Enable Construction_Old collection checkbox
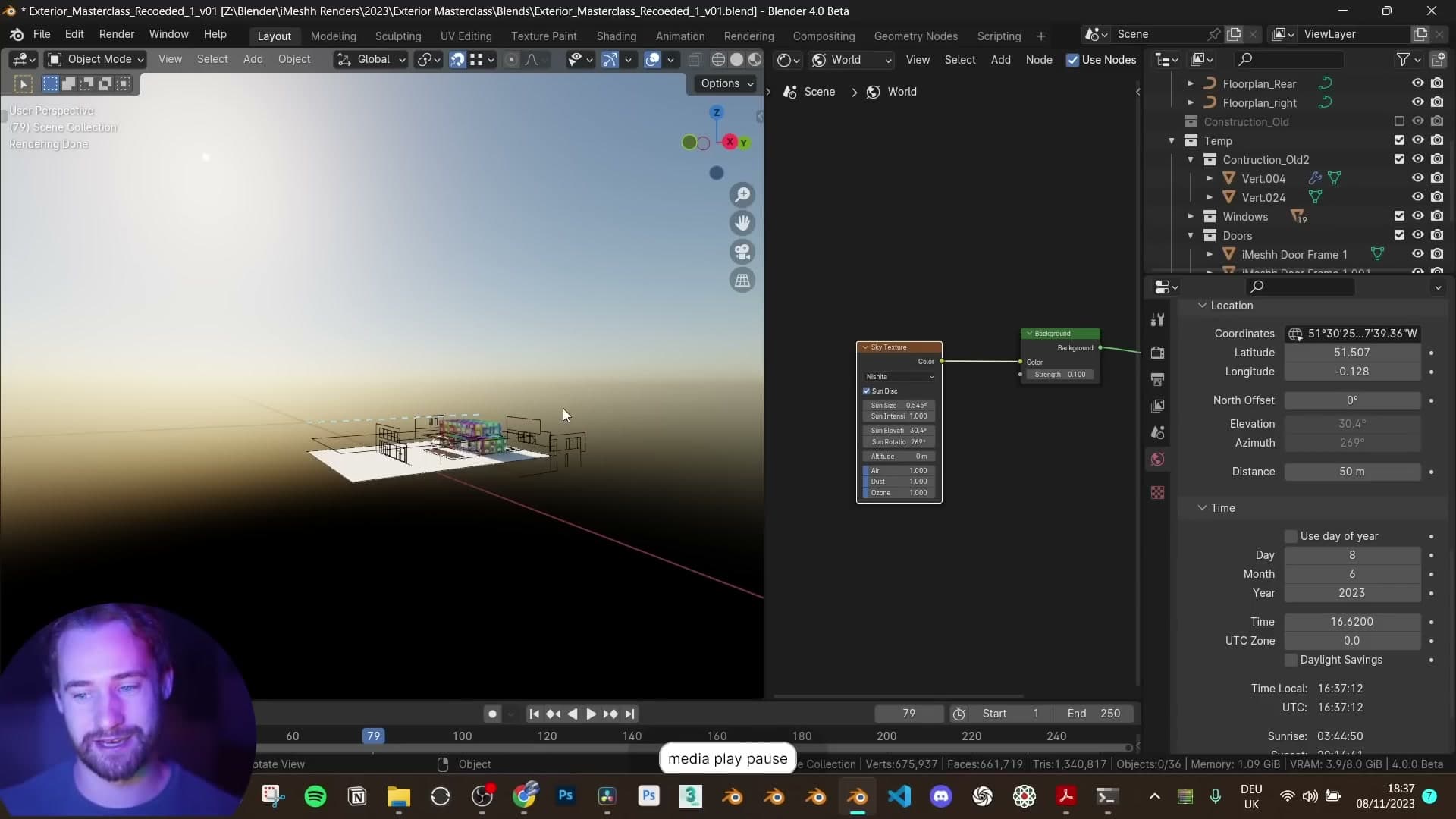Viewport: 1456px width, 819px height. (1399, 121)
